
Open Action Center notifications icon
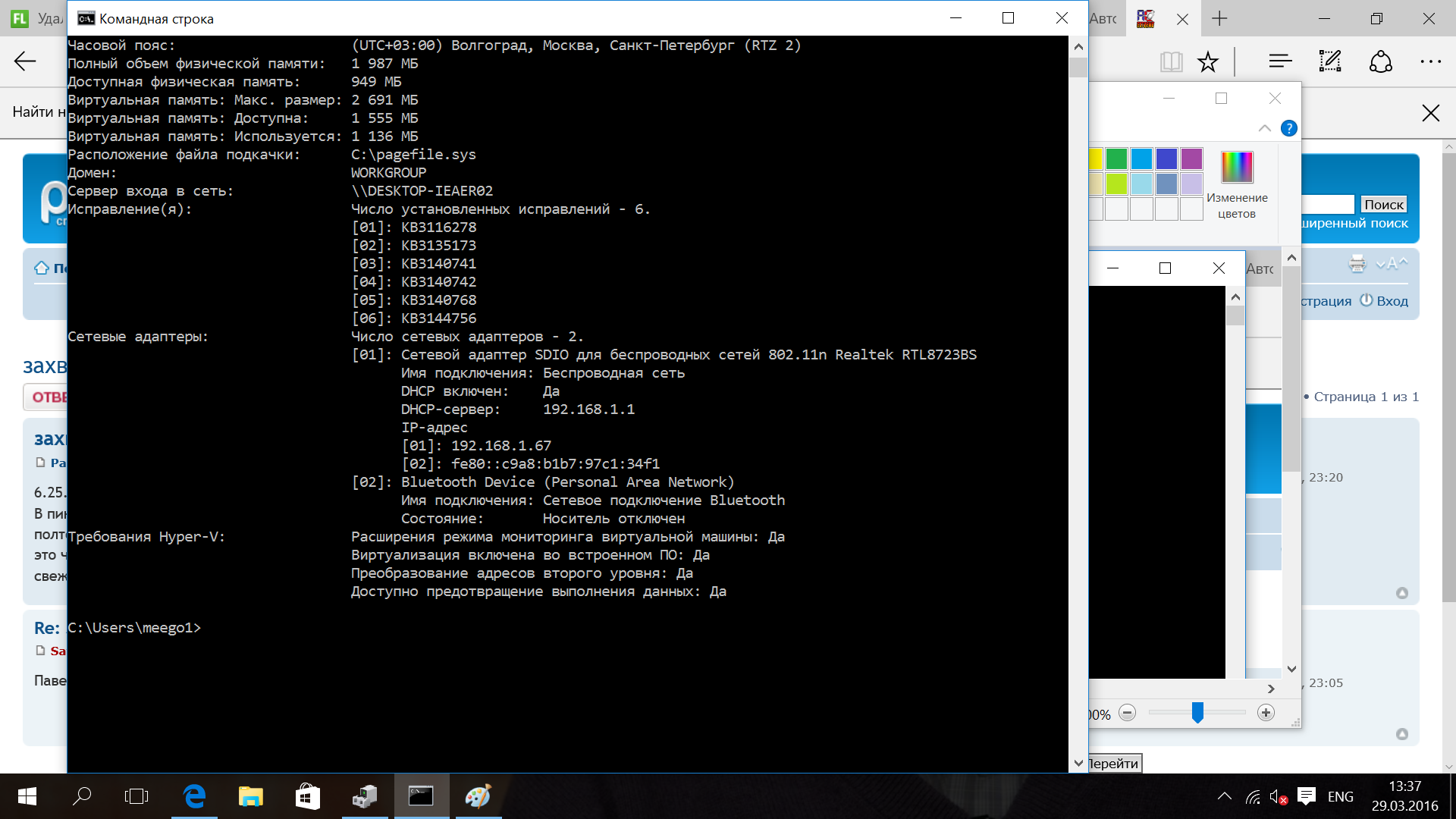click(1307, 796)
